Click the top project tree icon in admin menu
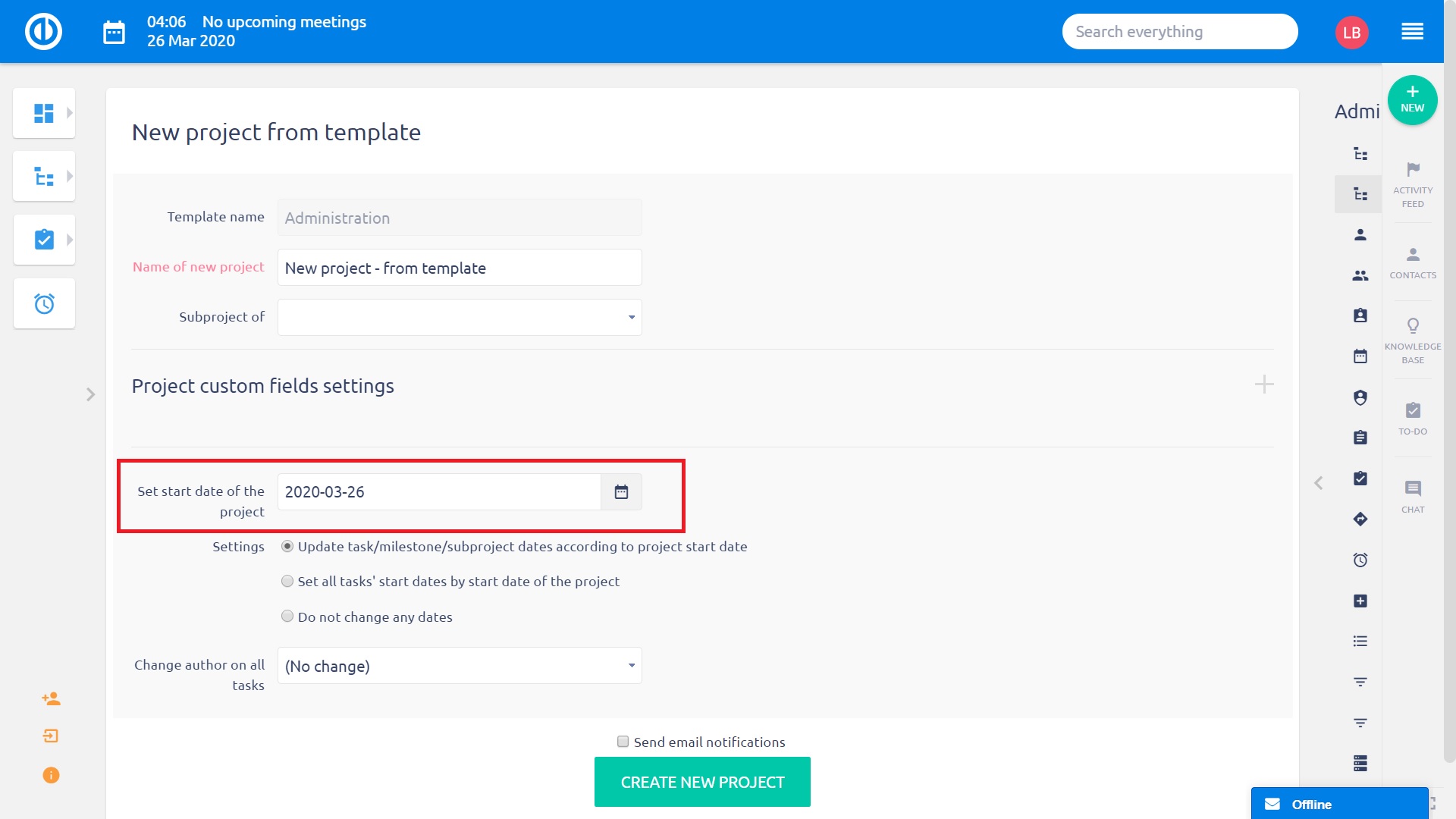The height and width of the screenshot is (819, 1456). coord(1360,154)
